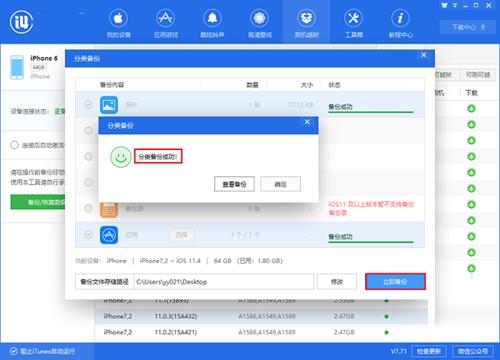Switch to the 可越狱 tab behind dialog
This screenshot has height=360, width=500.
click(447, 75)
